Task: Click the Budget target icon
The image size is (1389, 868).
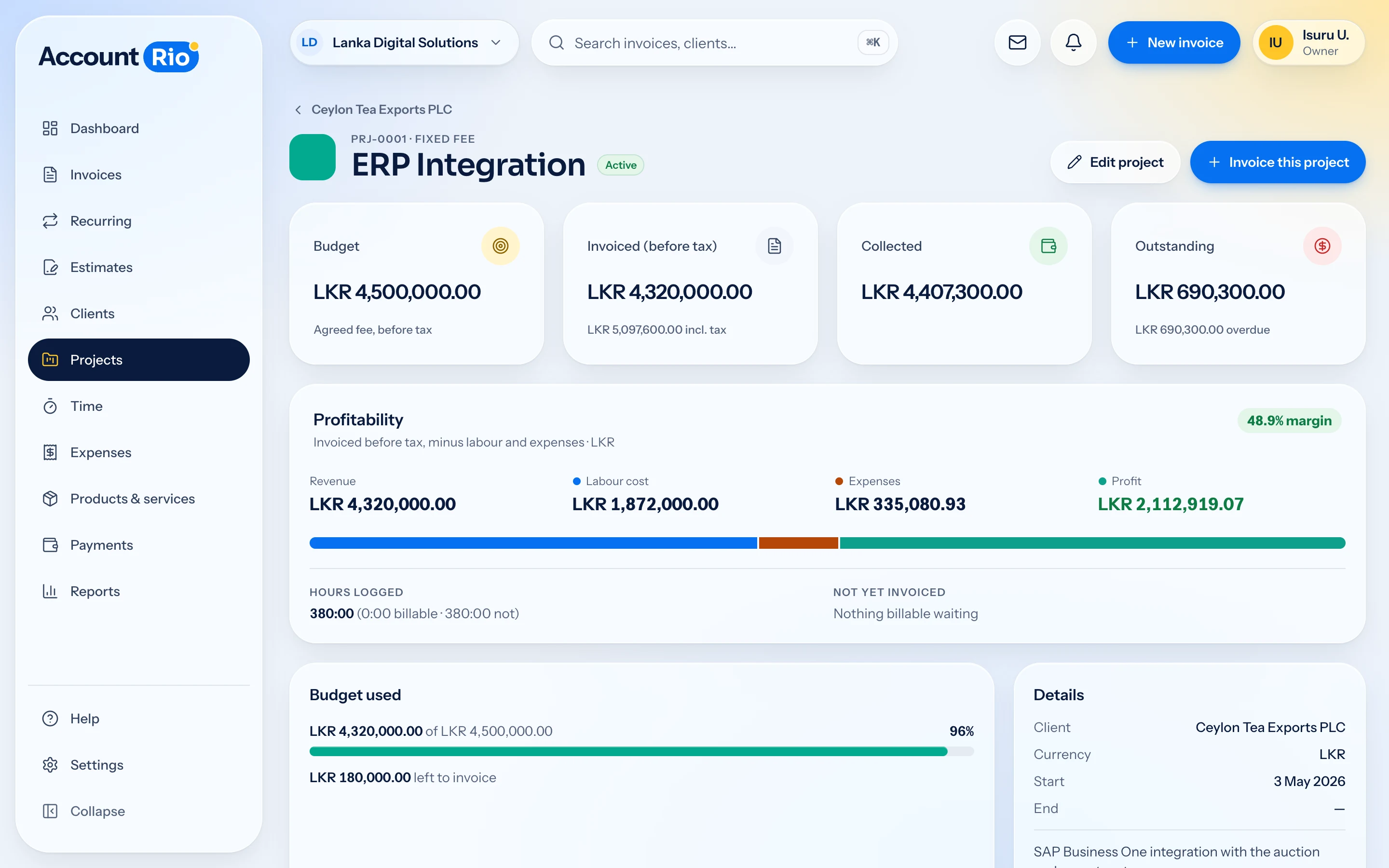Action: tap(501, 246)
